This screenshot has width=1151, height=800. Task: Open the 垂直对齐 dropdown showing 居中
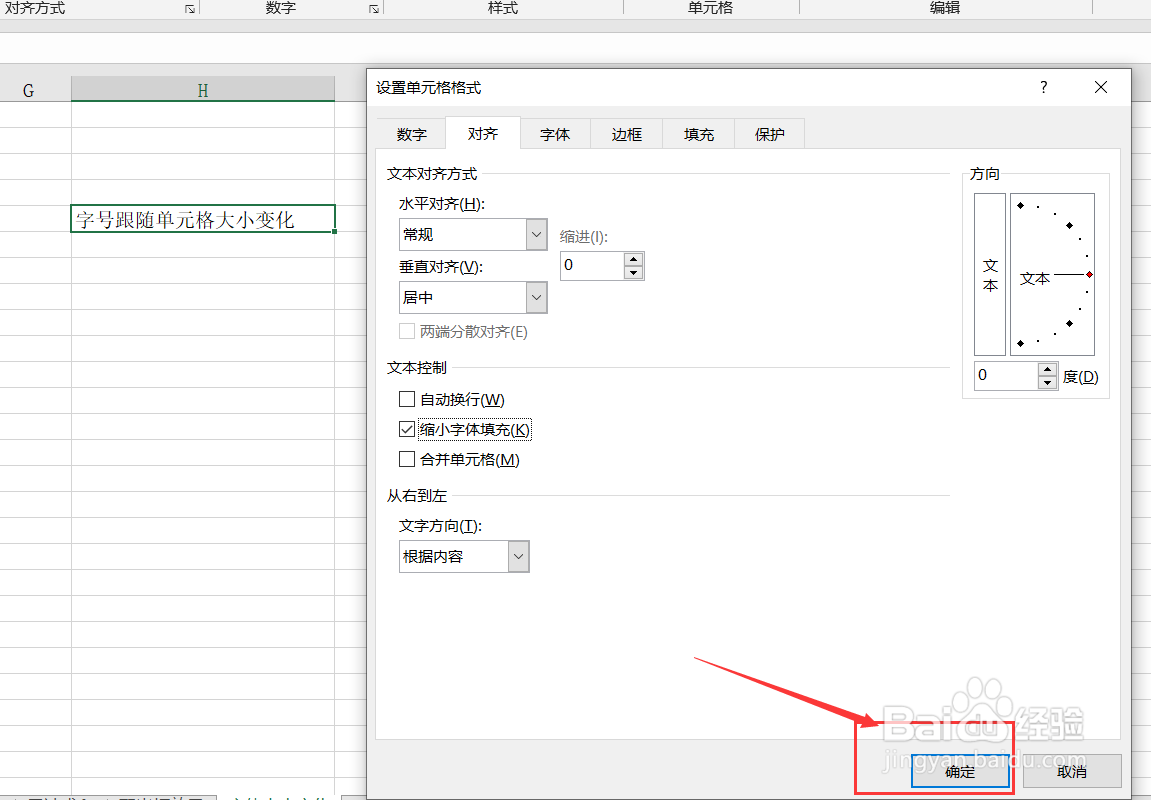click(536, 297)
